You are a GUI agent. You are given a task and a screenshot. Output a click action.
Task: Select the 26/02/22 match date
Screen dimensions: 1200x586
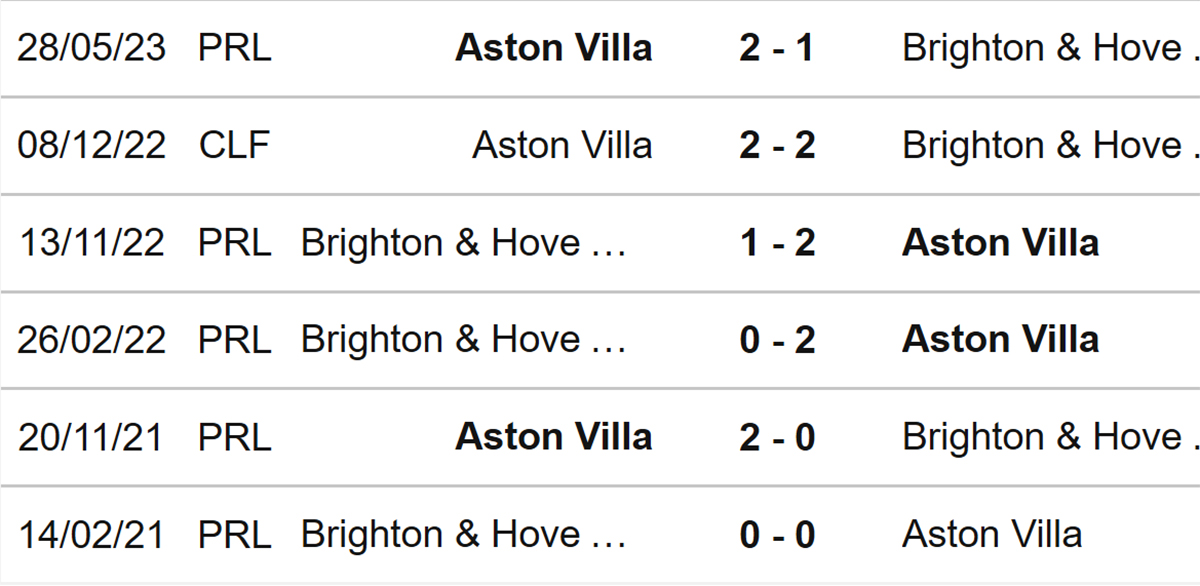point(91,340)
